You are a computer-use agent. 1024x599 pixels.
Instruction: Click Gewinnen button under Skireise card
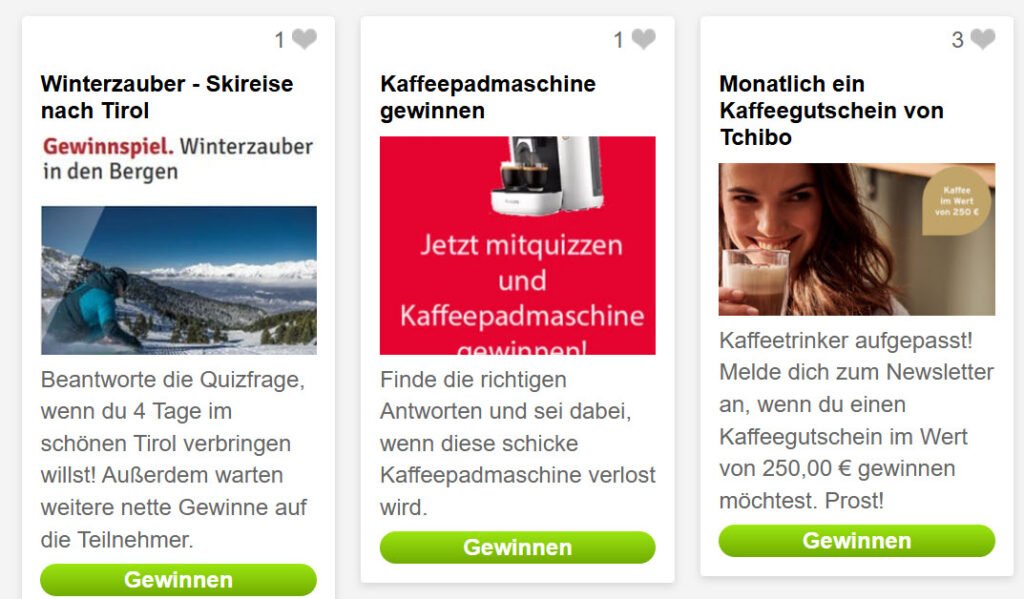coord(179,579)
